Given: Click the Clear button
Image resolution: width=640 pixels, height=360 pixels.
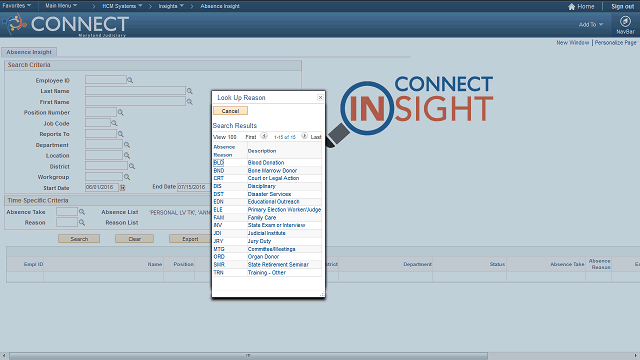Looking at the screenshot, I should 134,239.
